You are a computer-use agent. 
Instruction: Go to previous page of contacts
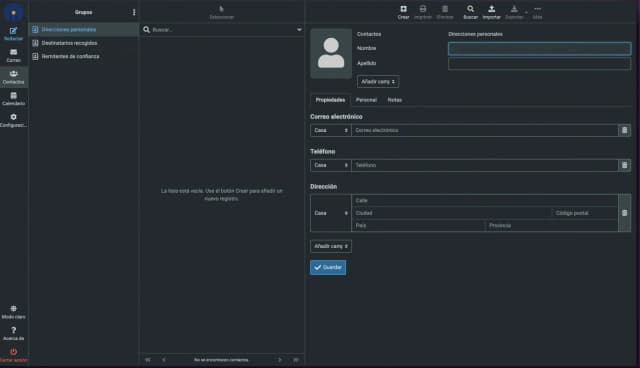164,360
